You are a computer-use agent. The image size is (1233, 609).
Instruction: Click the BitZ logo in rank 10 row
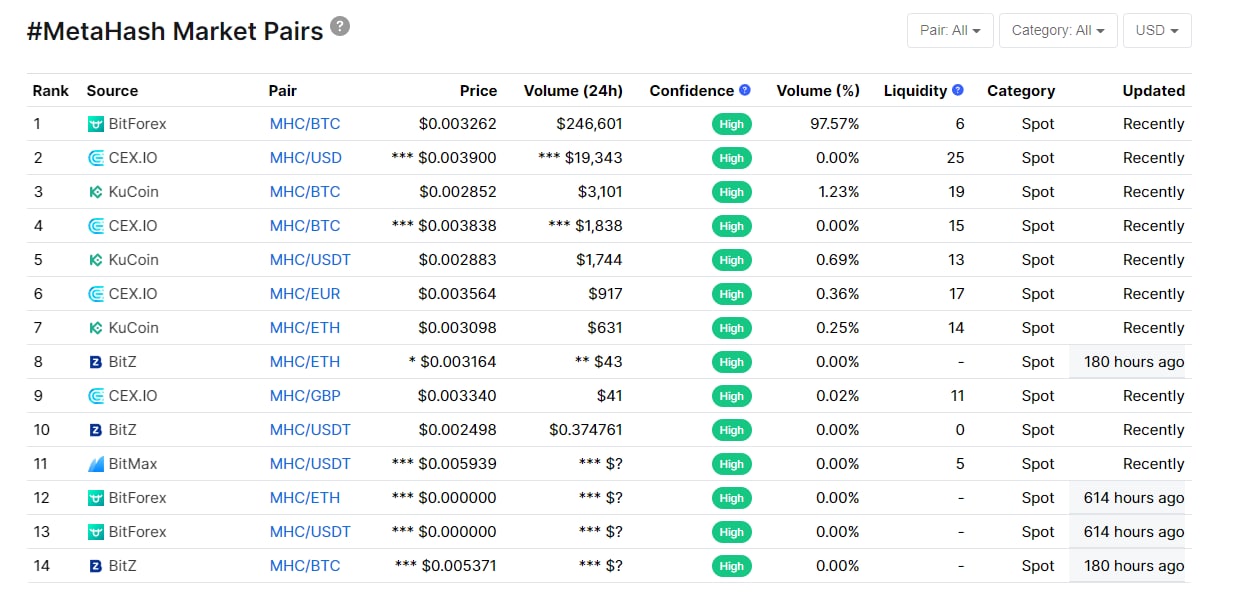tap(96, 430)
